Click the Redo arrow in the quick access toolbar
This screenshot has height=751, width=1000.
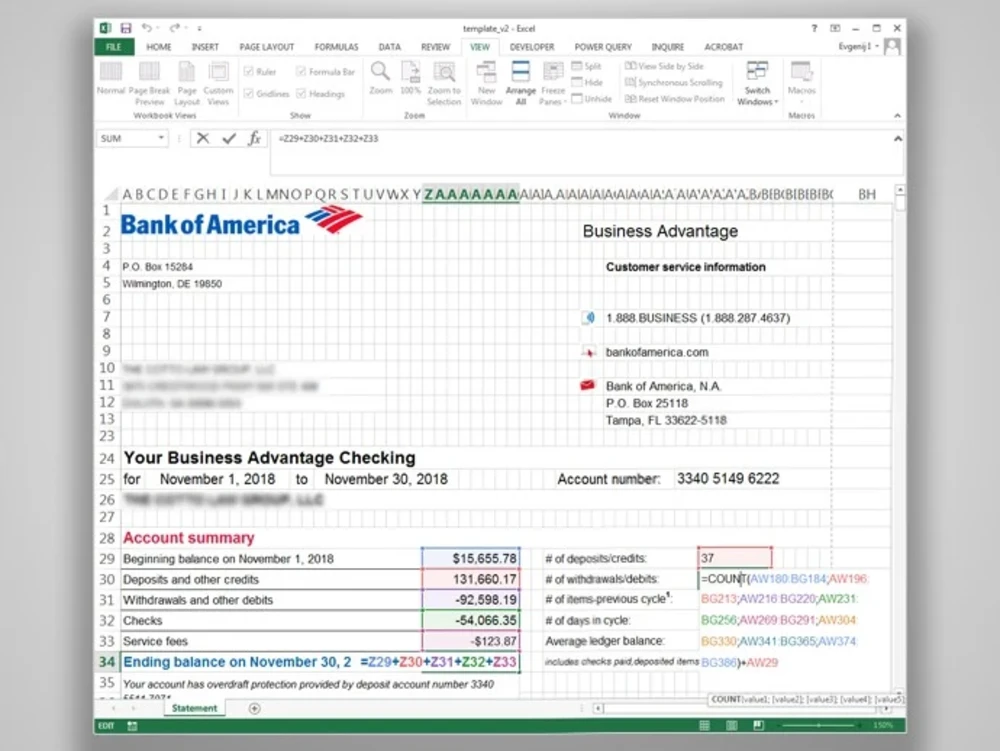(x=174, y=28)
